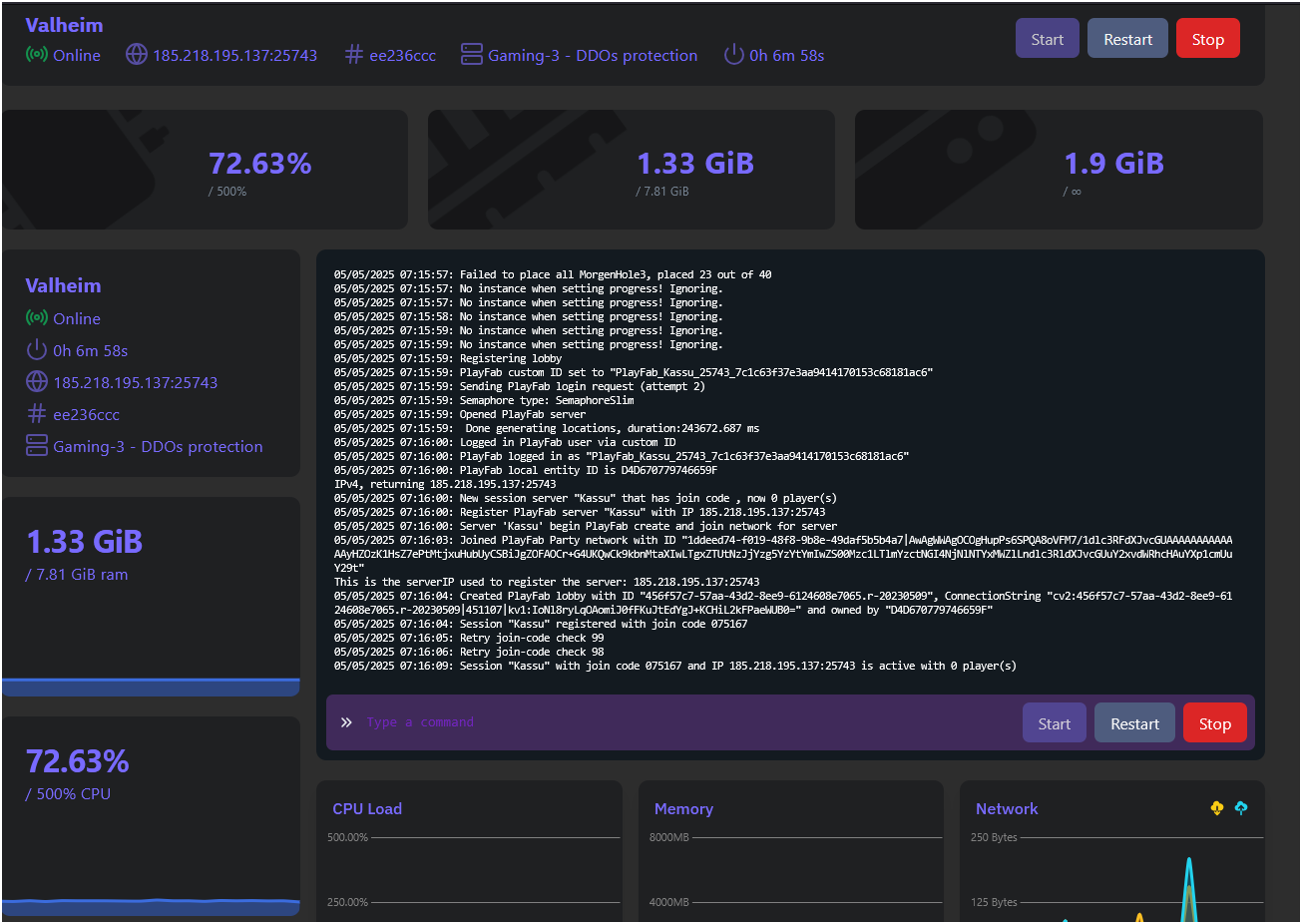1302x924 pixels.
Task: Click sidebar server ID ee236ccc
Action: (x=87, y=414)
